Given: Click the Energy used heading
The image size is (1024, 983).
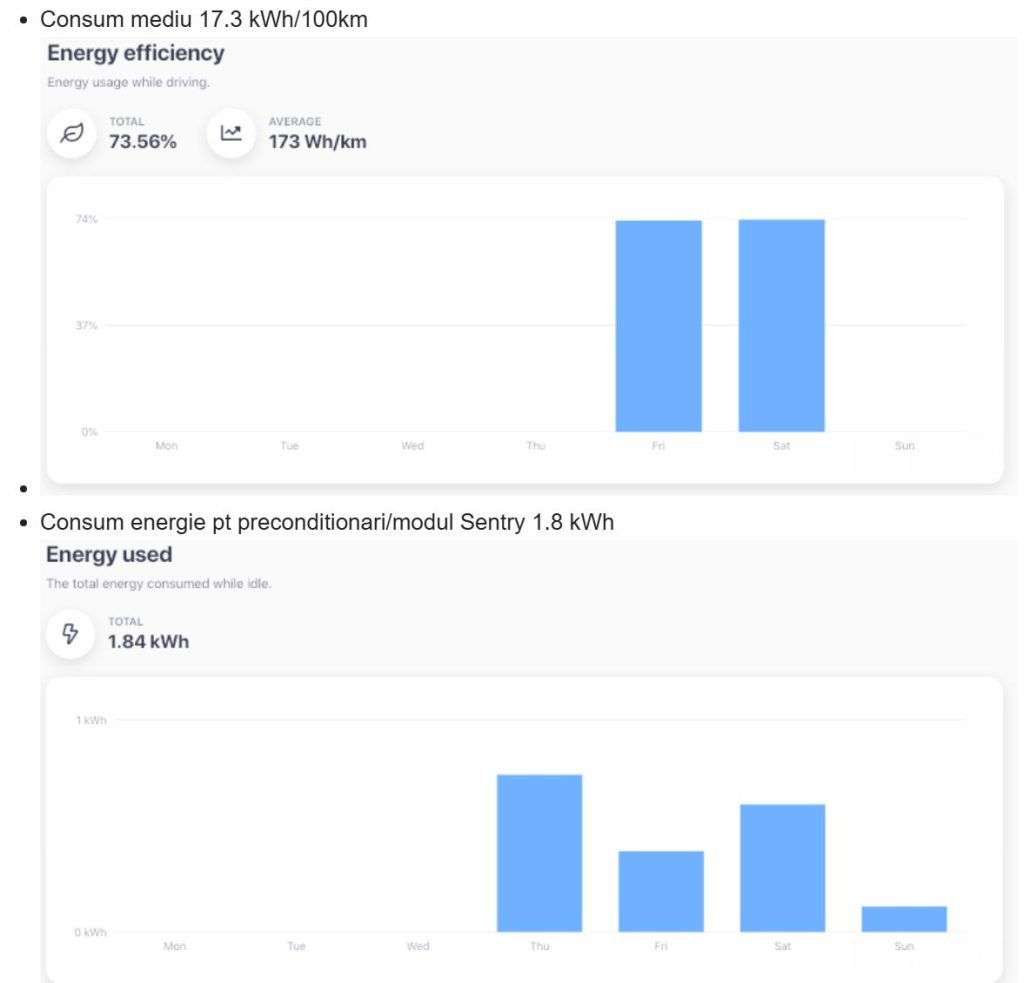Looking at the screenshot, I should click(109, 554).
